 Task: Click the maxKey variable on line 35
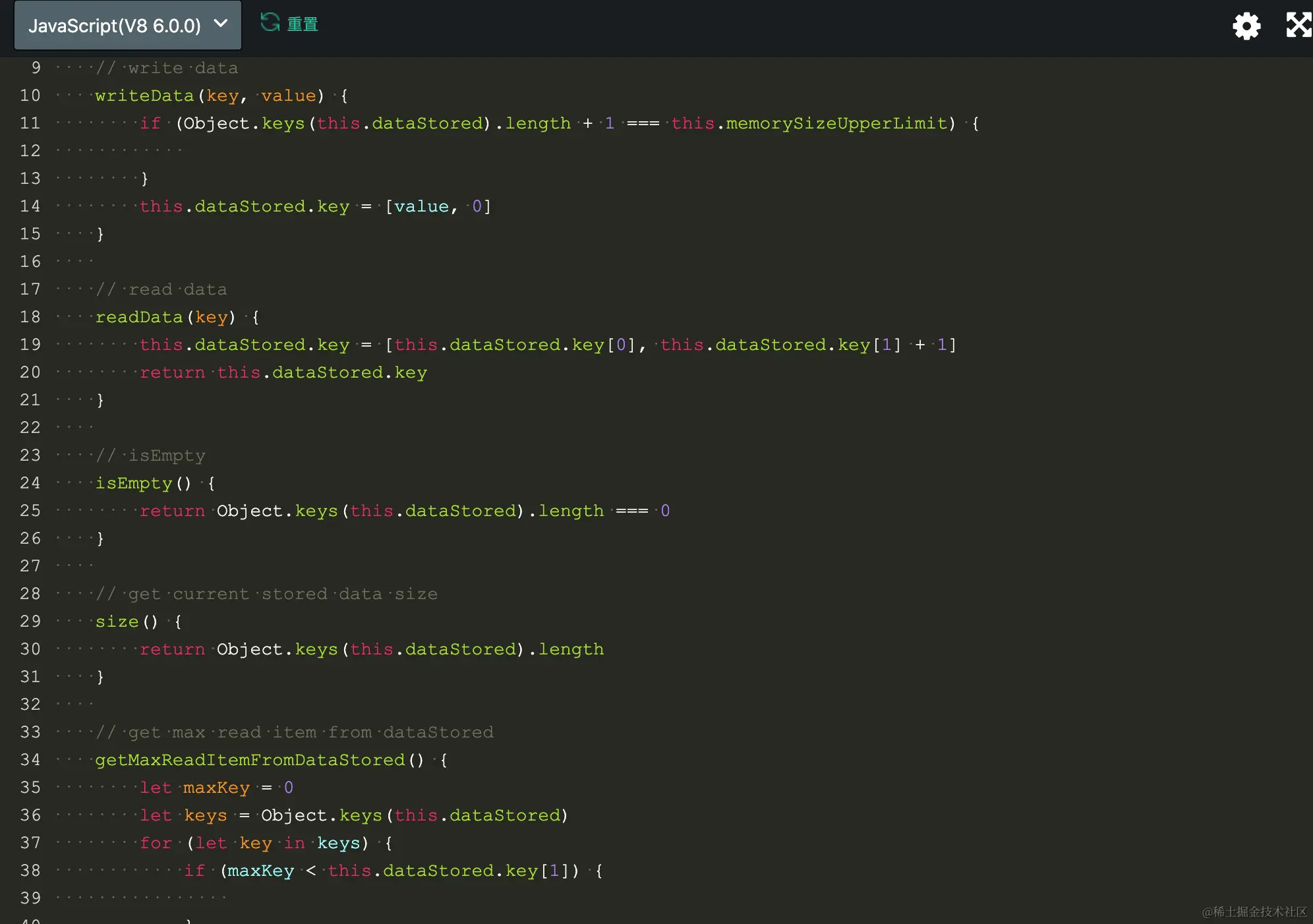pos(216,788)
